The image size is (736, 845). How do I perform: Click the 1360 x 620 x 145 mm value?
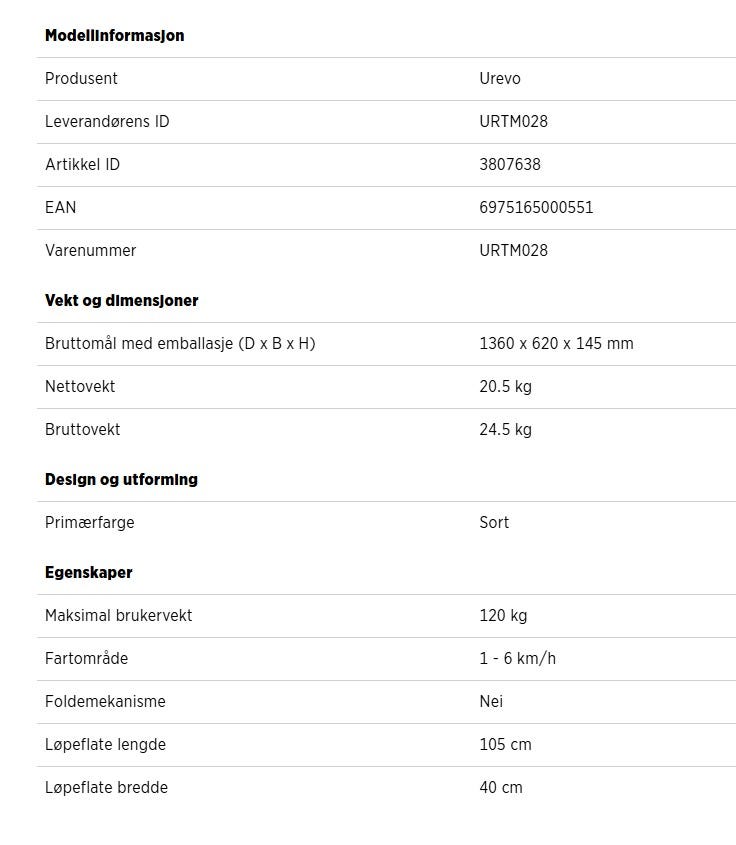556,343
